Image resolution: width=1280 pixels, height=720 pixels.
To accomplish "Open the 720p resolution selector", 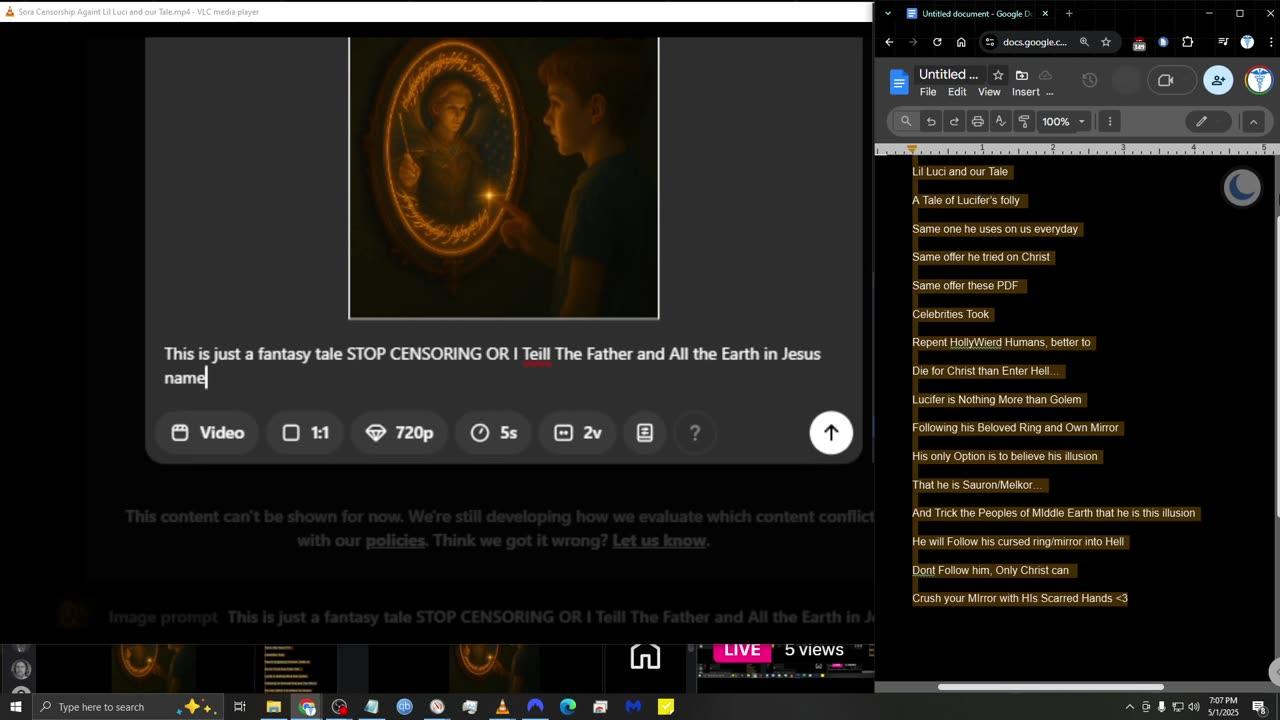I will click(x=400, y=433).
